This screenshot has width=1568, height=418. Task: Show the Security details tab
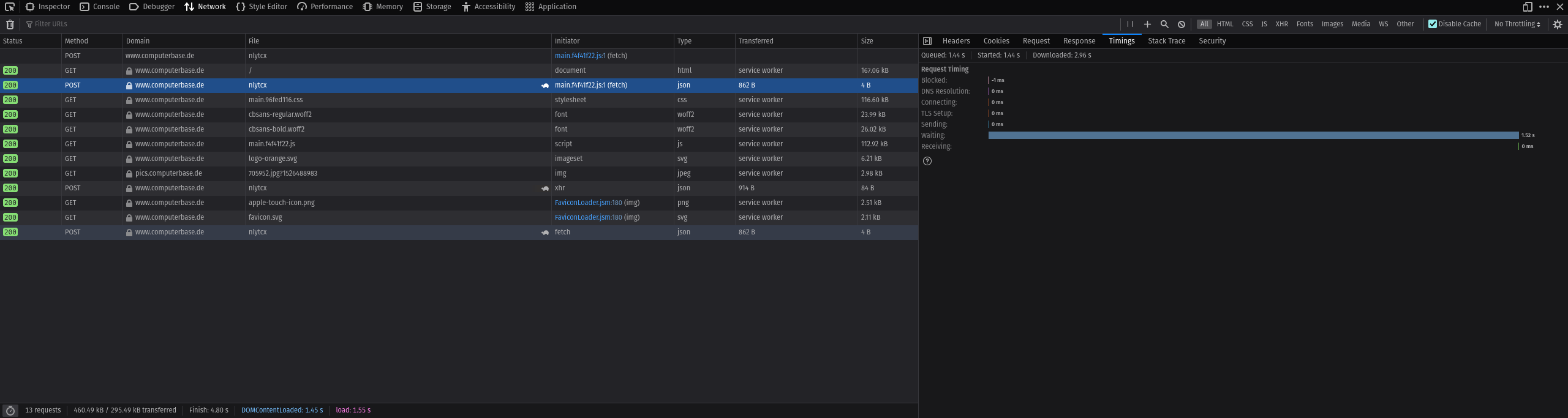(1212, 41)
